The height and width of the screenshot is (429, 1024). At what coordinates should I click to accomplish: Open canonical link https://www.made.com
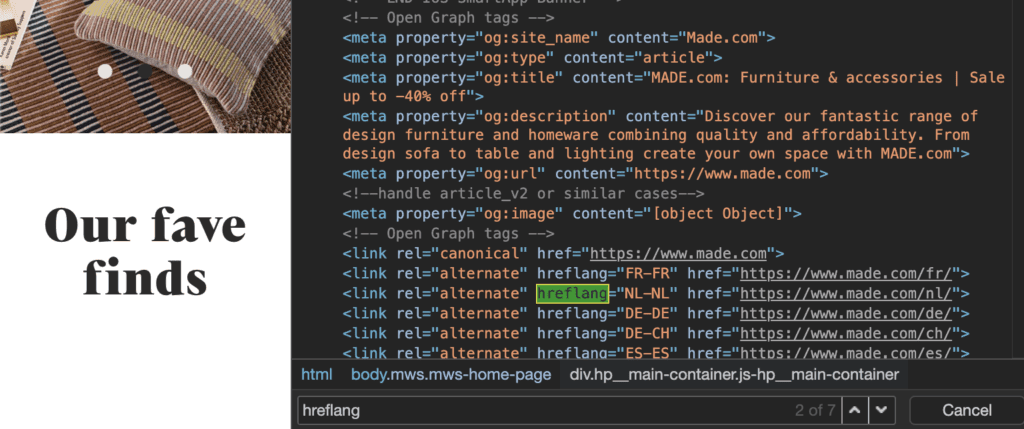(x=679, y=253)
